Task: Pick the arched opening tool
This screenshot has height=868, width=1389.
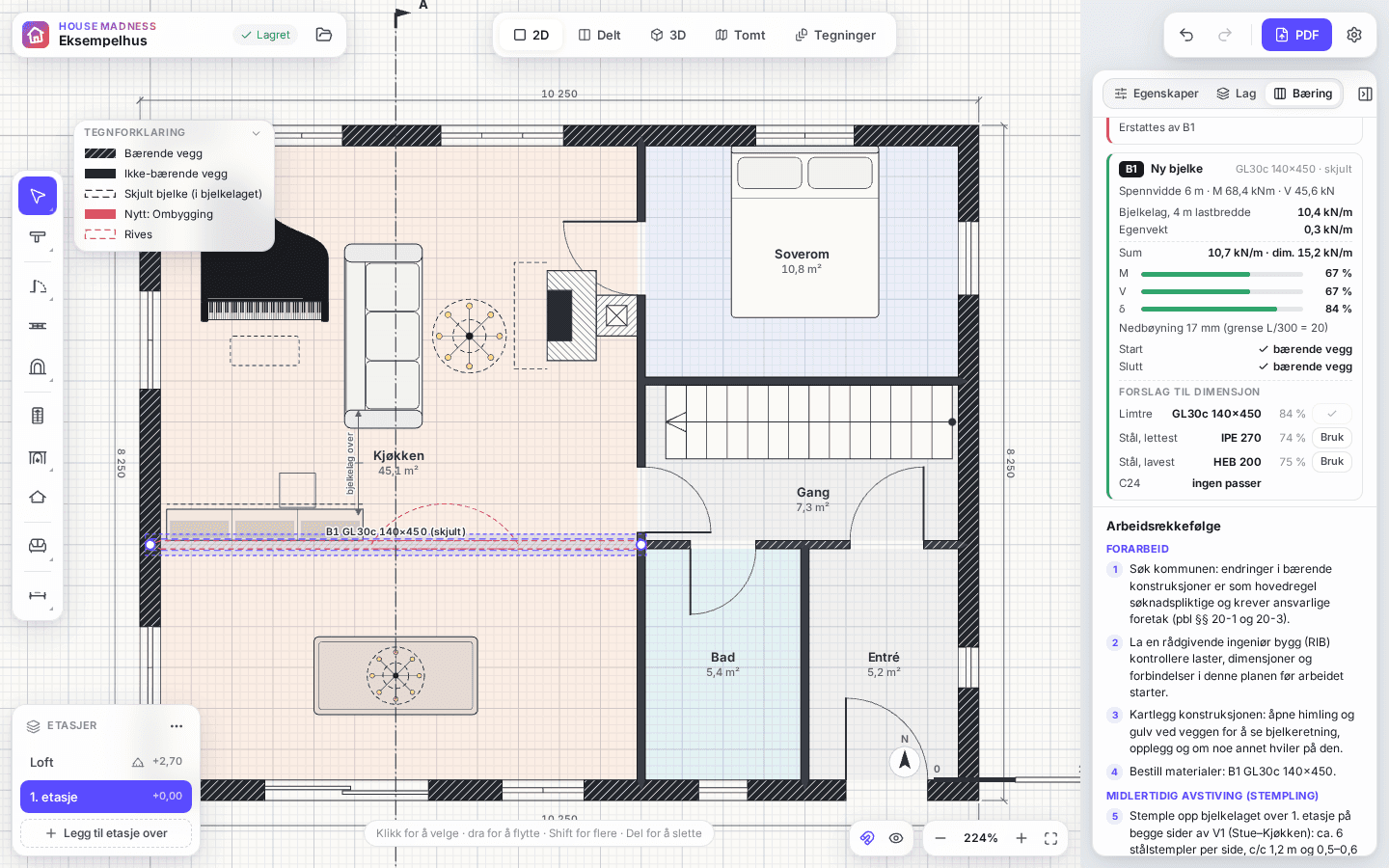Action: (38, 366)
